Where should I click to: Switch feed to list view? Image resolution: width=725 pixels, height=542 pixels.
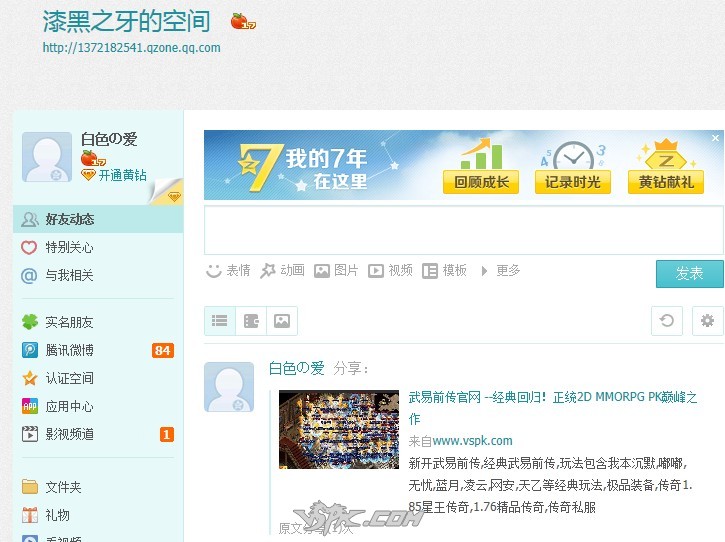pos(220,320)
